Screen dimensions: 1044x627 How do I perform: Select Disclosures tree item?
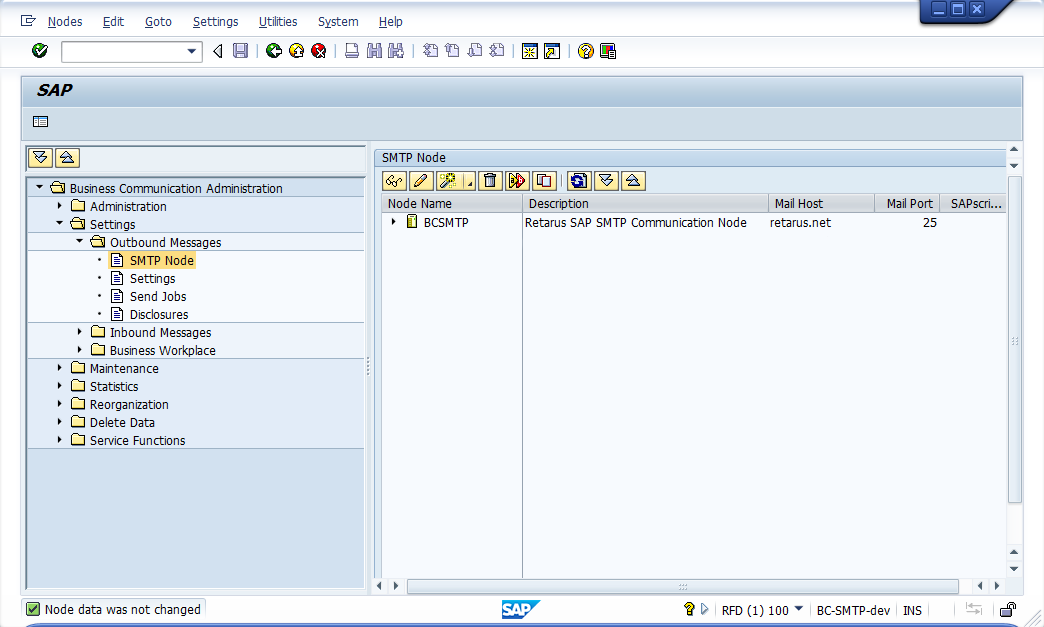point(159,314)
